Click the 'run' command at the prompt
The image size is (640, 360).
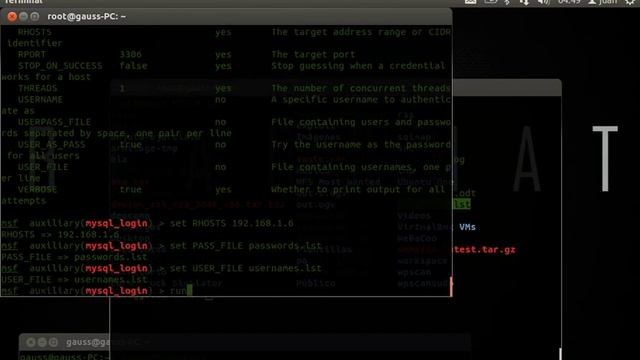(178, 291)
